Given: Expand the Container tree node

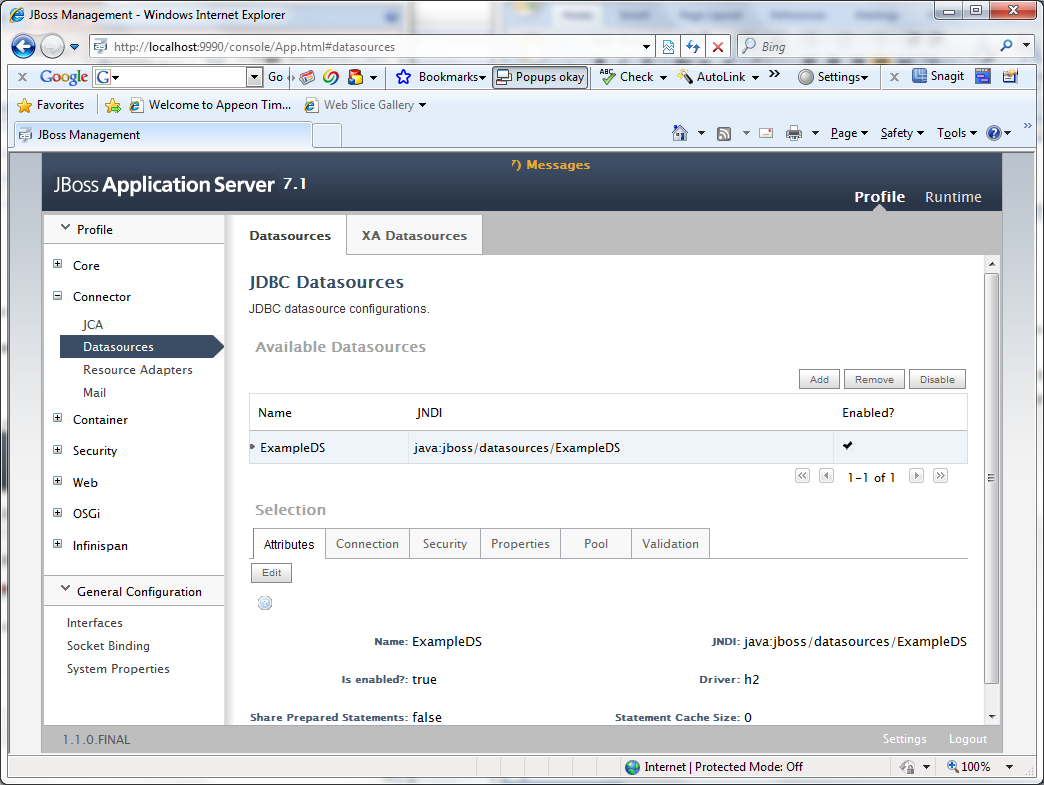Looking at the screenshot, I should [x=57, y=418].
